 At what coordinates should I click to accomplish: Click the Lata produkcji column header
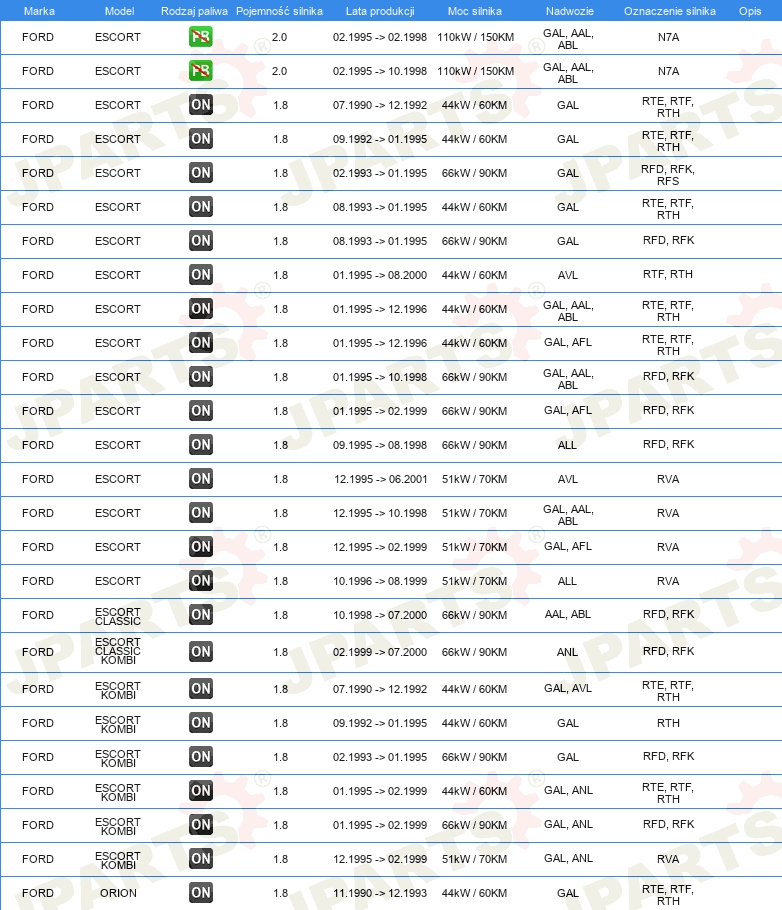click(380, 11)
